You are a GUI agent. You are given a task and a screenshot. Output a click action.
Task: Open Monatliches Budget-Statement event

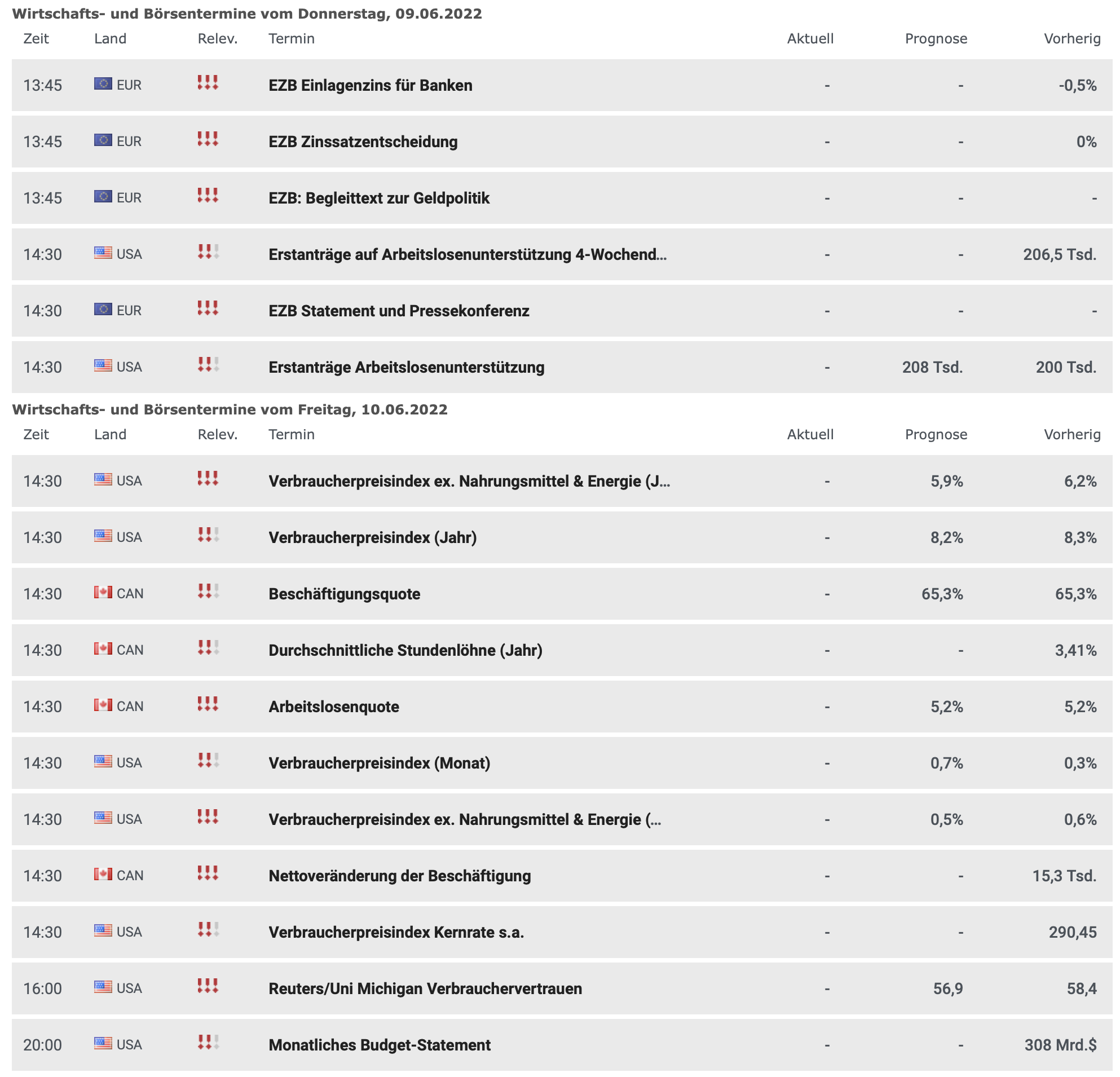(380, 1045)
